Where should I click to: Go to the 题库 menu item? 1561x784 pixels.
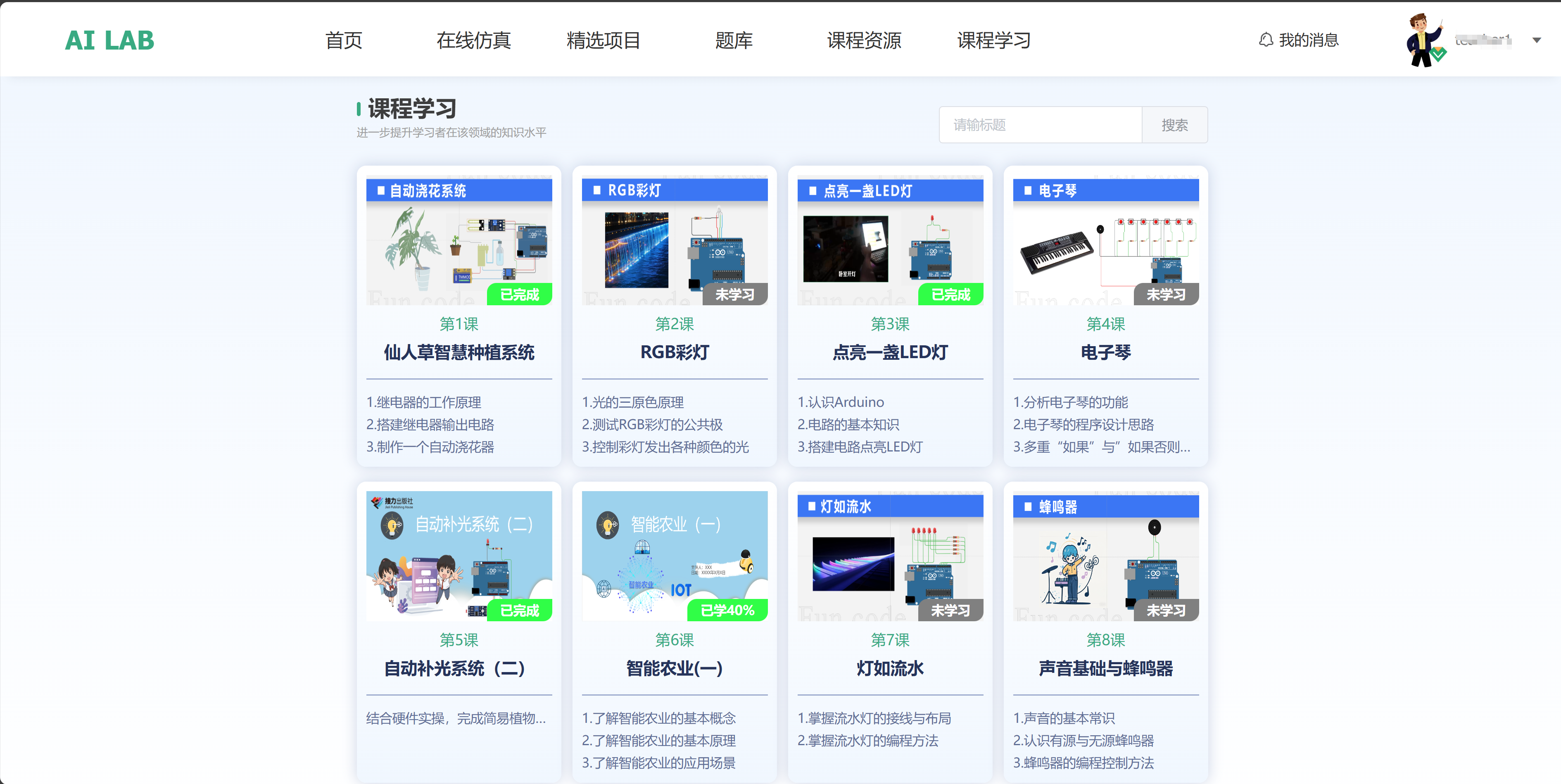click(x=733, y=40)
